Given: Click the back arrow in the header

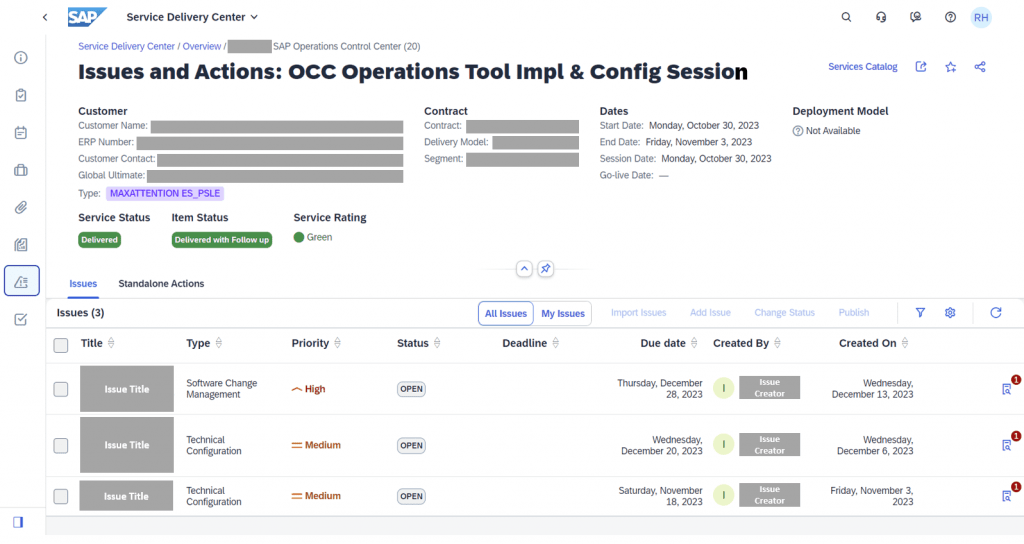Looking at the screenshot, I should click(45, 18).
